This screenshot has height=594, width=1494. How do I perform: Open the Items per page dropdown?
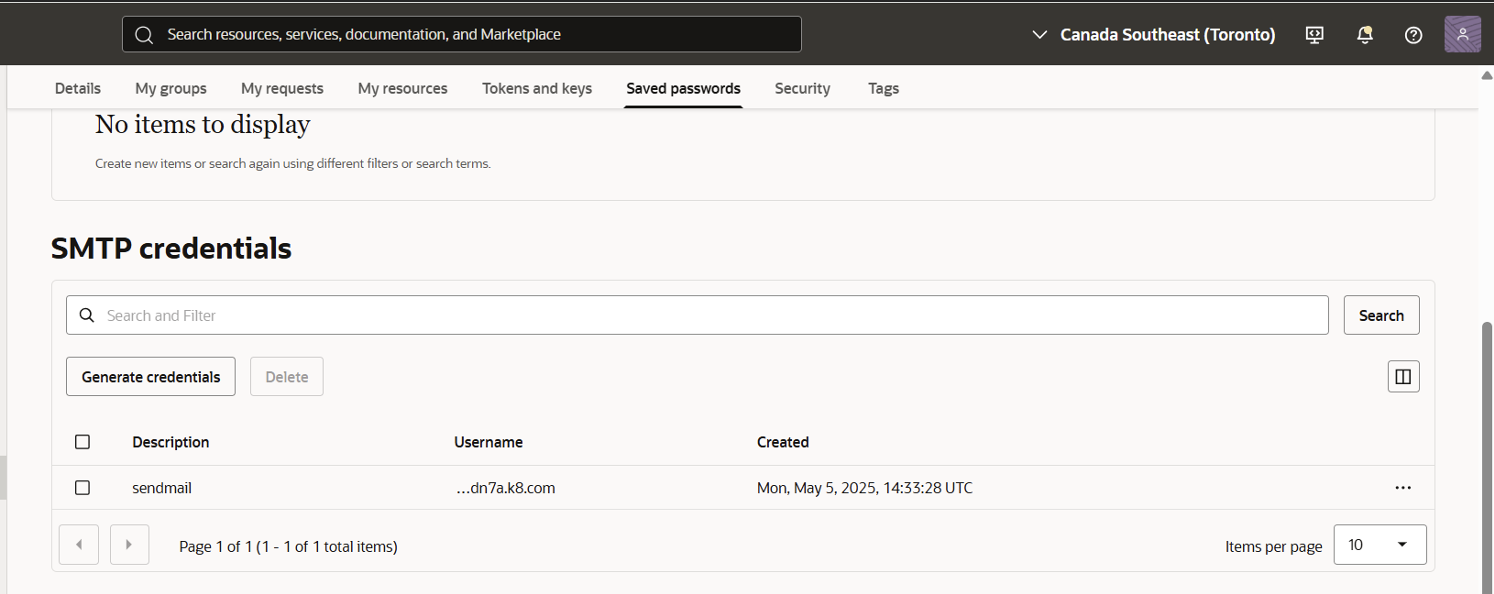click(1380, 544)
